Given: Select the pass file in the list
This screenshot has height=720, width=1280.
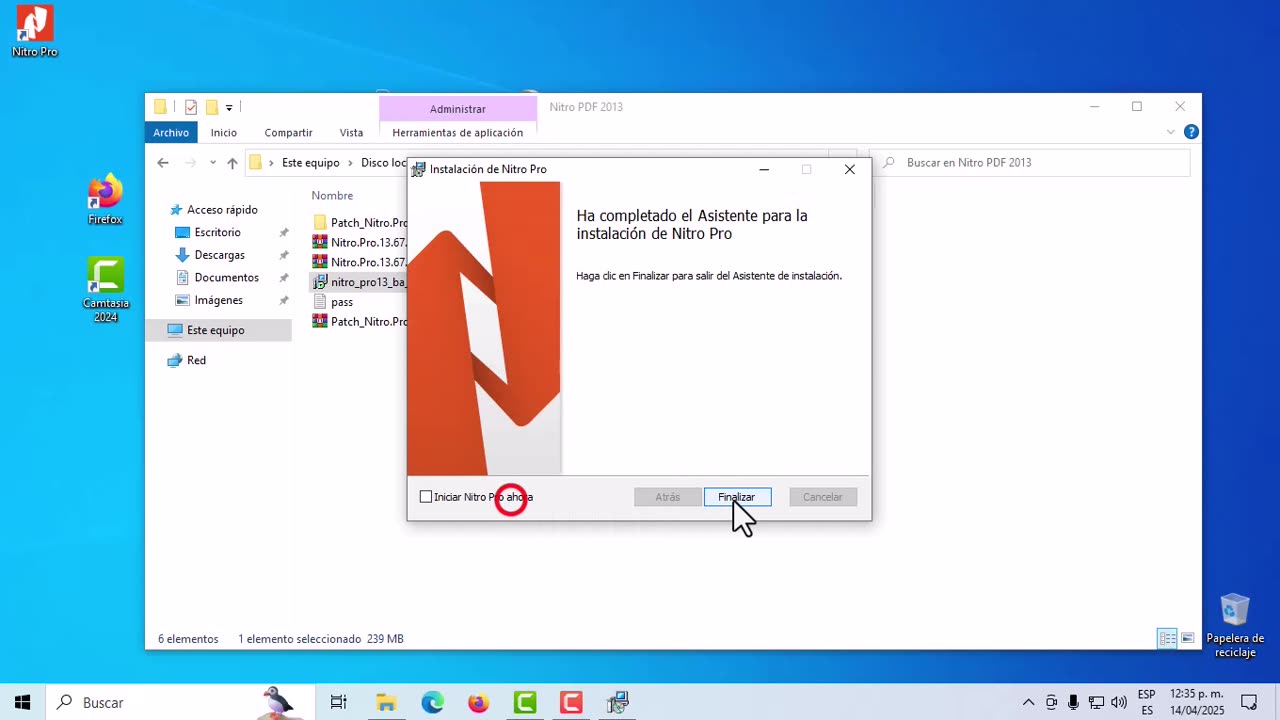Looking at the screenshot, I should [x=342, y=302].
